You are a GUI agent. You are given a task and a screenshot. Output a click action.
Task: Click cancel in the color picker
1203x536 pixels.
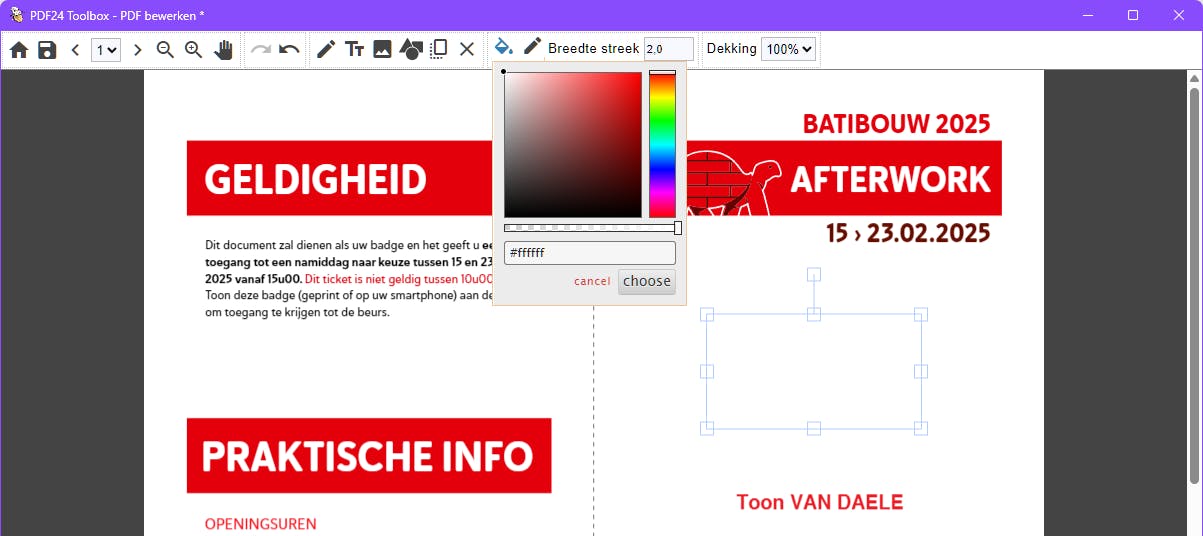pyautogui.click(x=592, y=281)
